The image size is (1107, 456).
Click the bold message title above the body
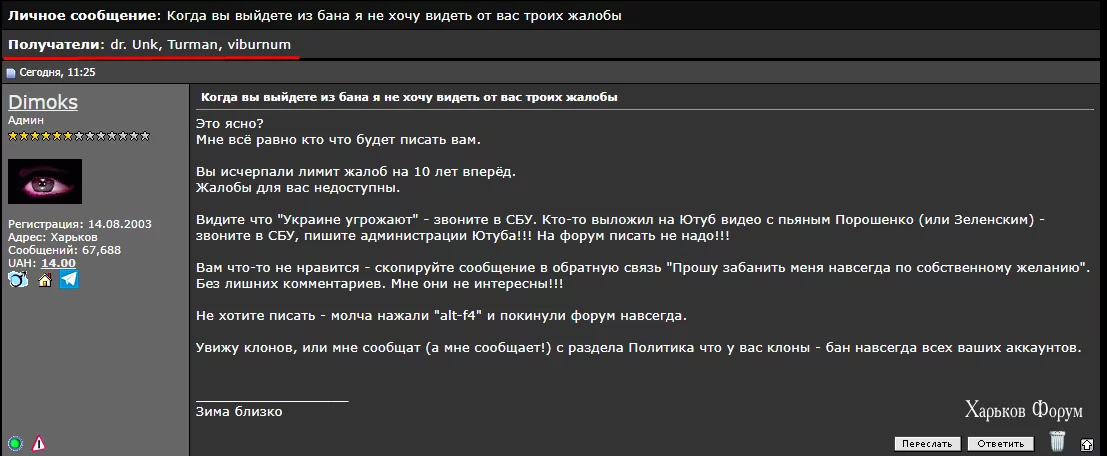pos(409,97)
